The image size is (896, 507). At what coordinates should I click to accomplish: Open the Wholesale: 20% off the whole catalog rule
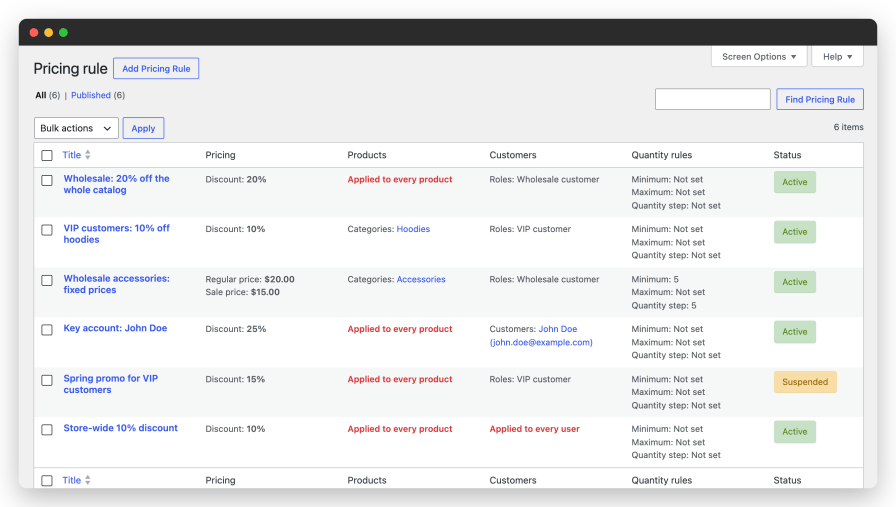tap(117, 184)
